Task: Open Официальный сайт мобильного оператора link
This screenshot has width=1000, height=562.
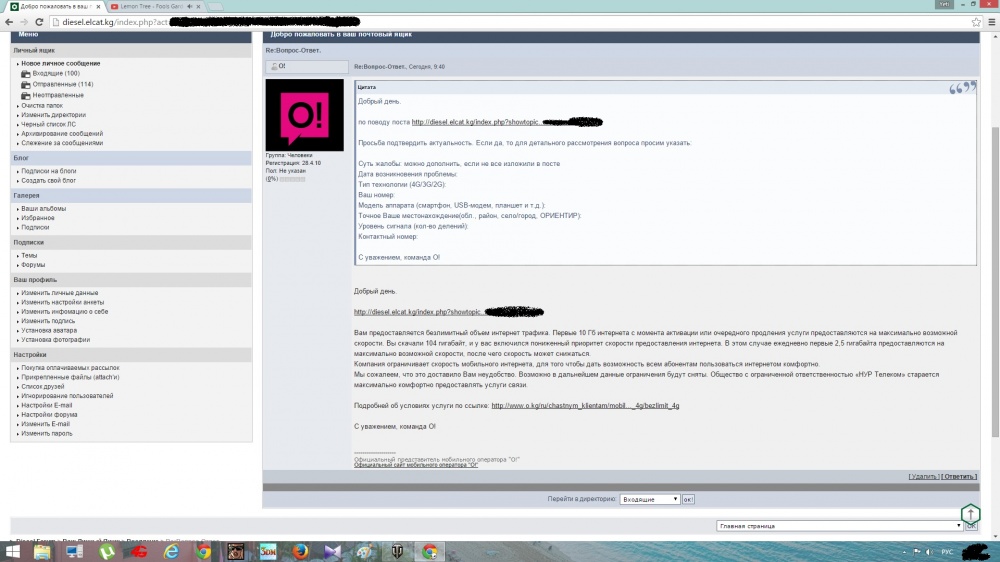Action: pyautogui.click(x=416, y=465)
